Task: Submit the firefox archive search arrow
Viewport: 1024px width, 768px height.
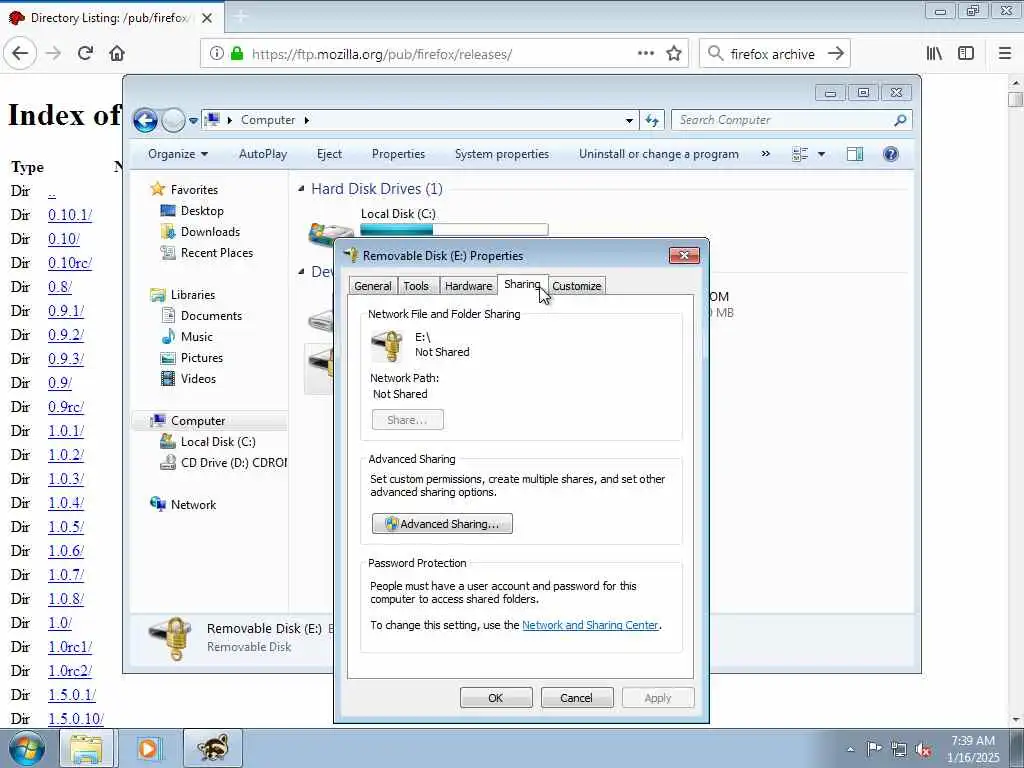Action: click(x=836, y=54)
